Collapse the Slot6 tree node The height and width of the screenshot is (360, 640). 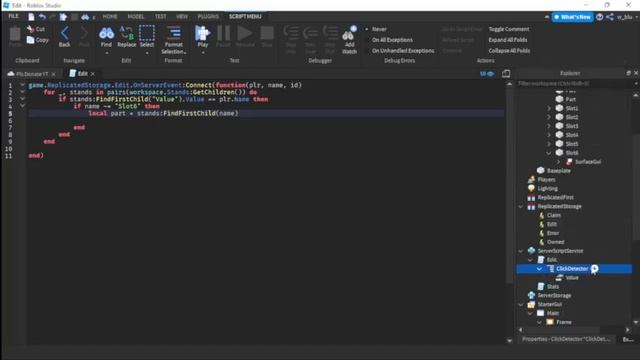pyautogui.click(x=549, y=153)
